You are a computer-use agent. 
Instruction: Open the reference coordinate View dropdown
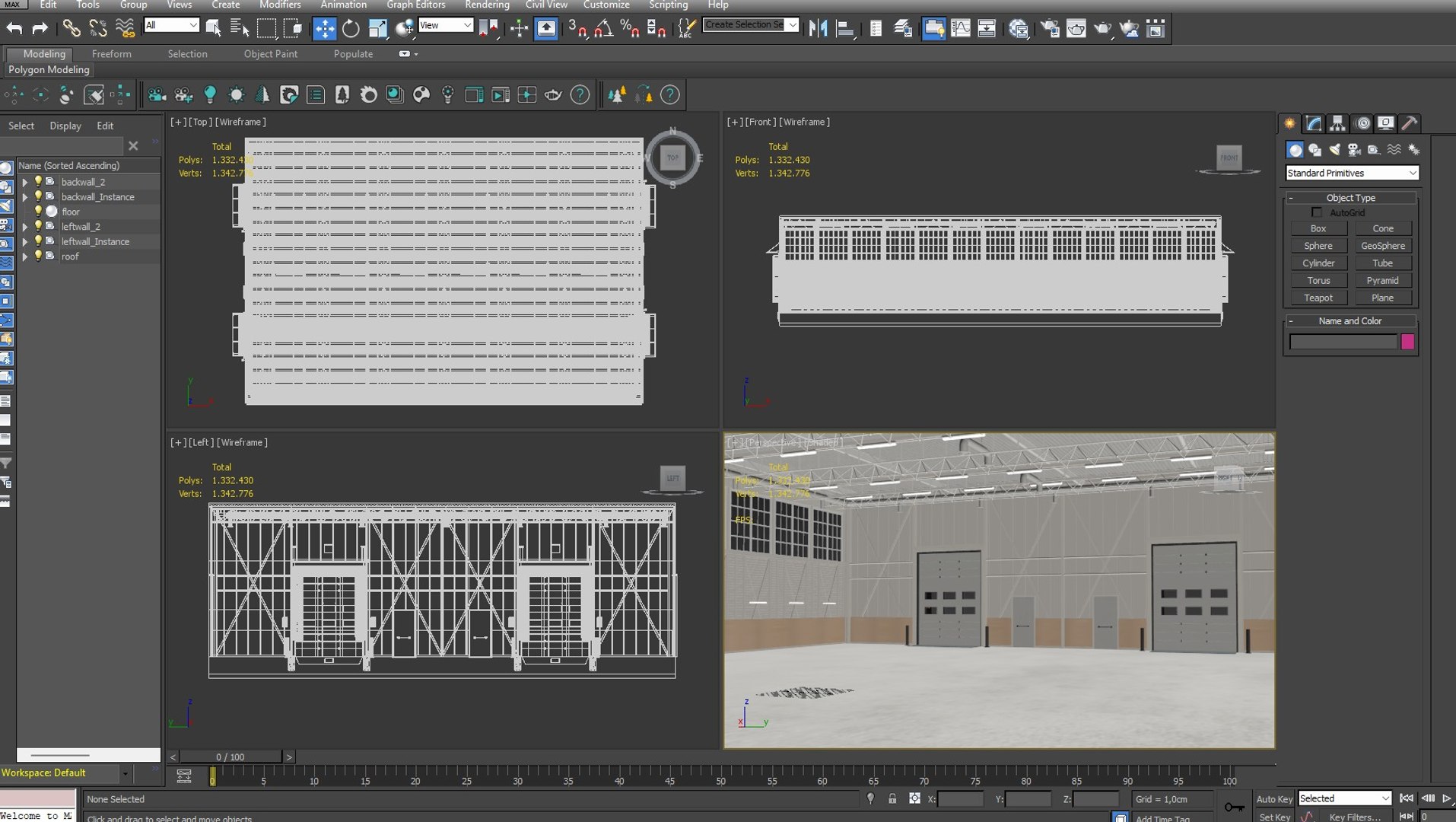click(446, 25)
